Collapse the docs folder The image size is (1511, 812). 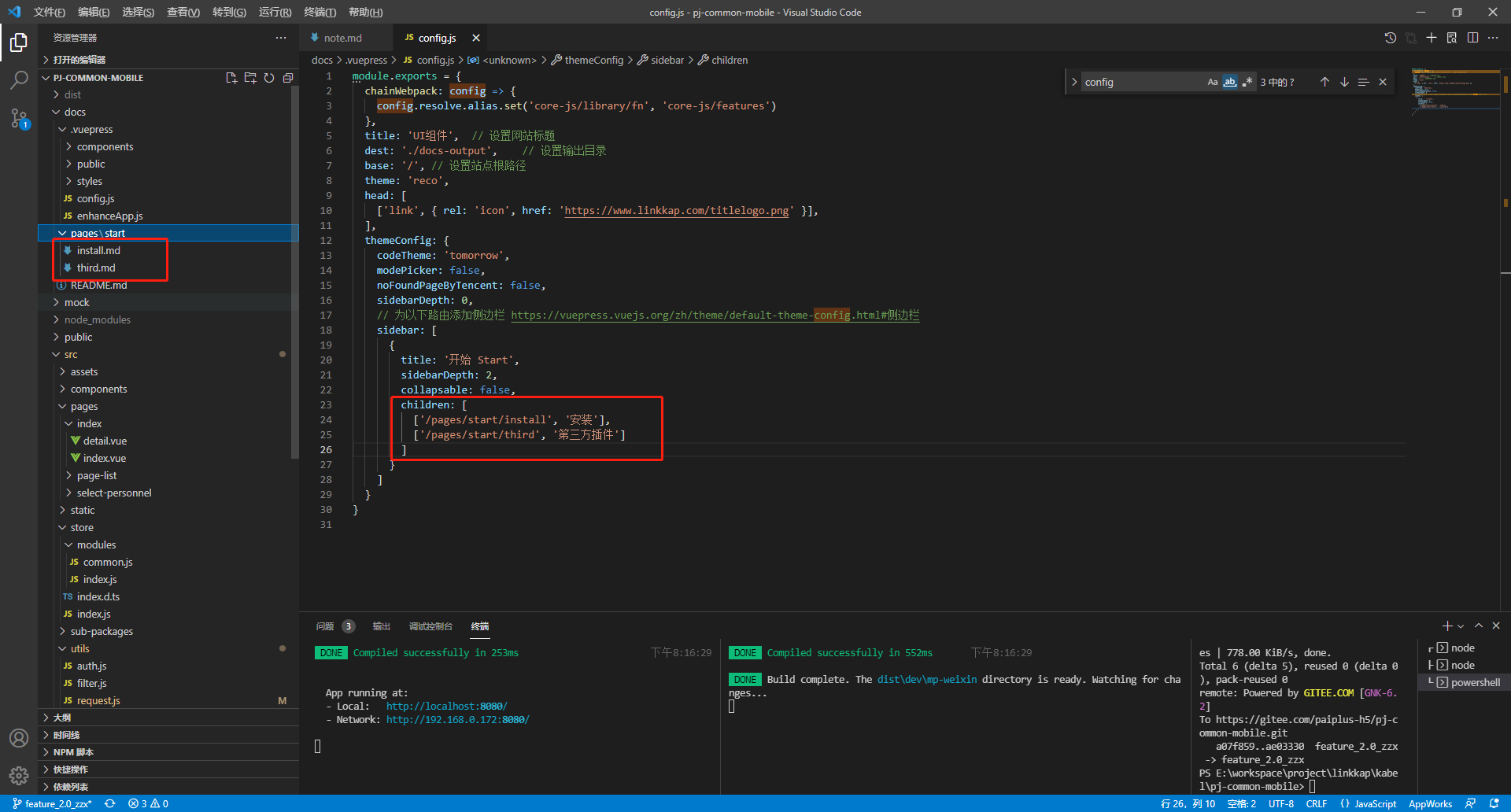coord(75,112)
